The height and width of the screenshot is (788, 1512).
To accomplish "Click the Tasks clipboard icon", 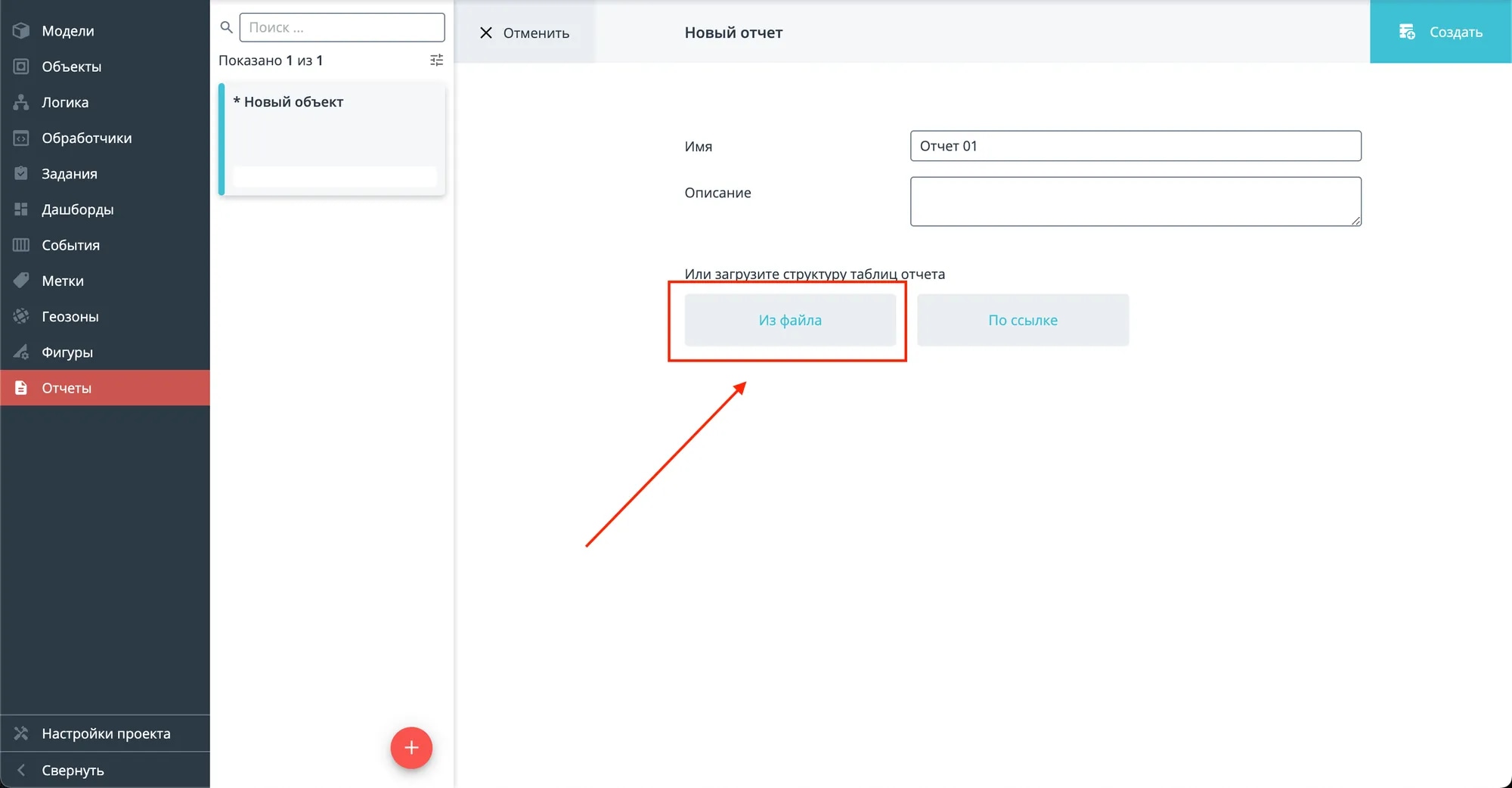I will coord(21,174).
